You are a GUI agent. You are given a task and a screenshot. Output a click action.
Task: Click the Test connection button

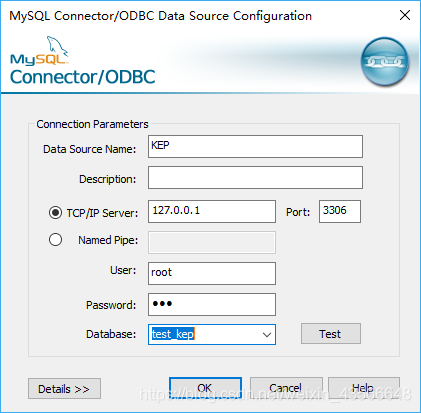(331, 333)
